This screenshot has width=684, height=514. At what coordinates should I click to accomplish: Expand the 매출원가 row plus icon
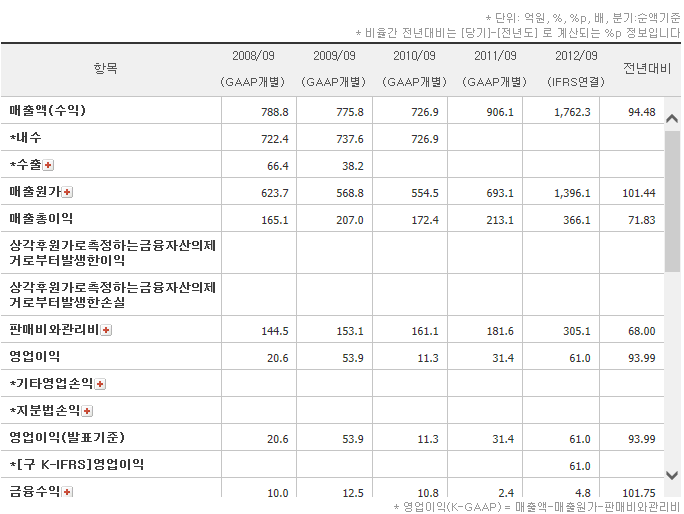tap(67, 192)
